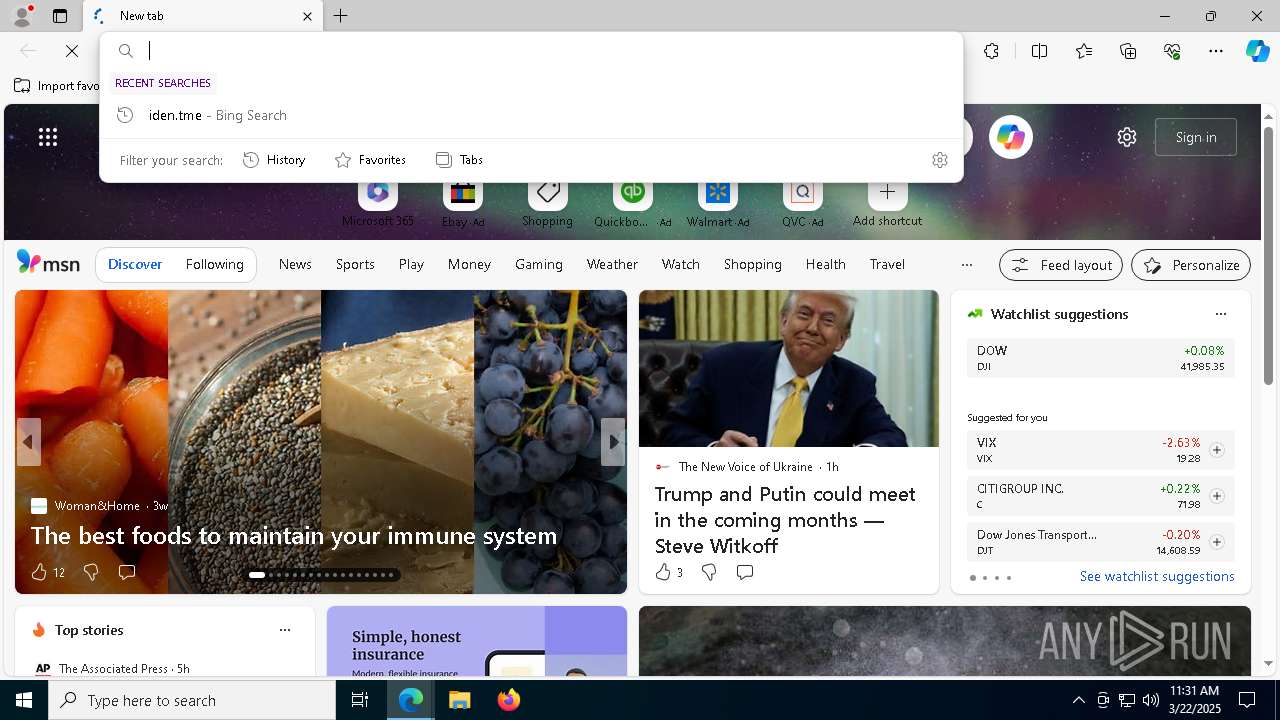The height and width of the screenshot is (720, 1280).
Task: Expand more categories ellipsis
Action: tap(966, 265)
